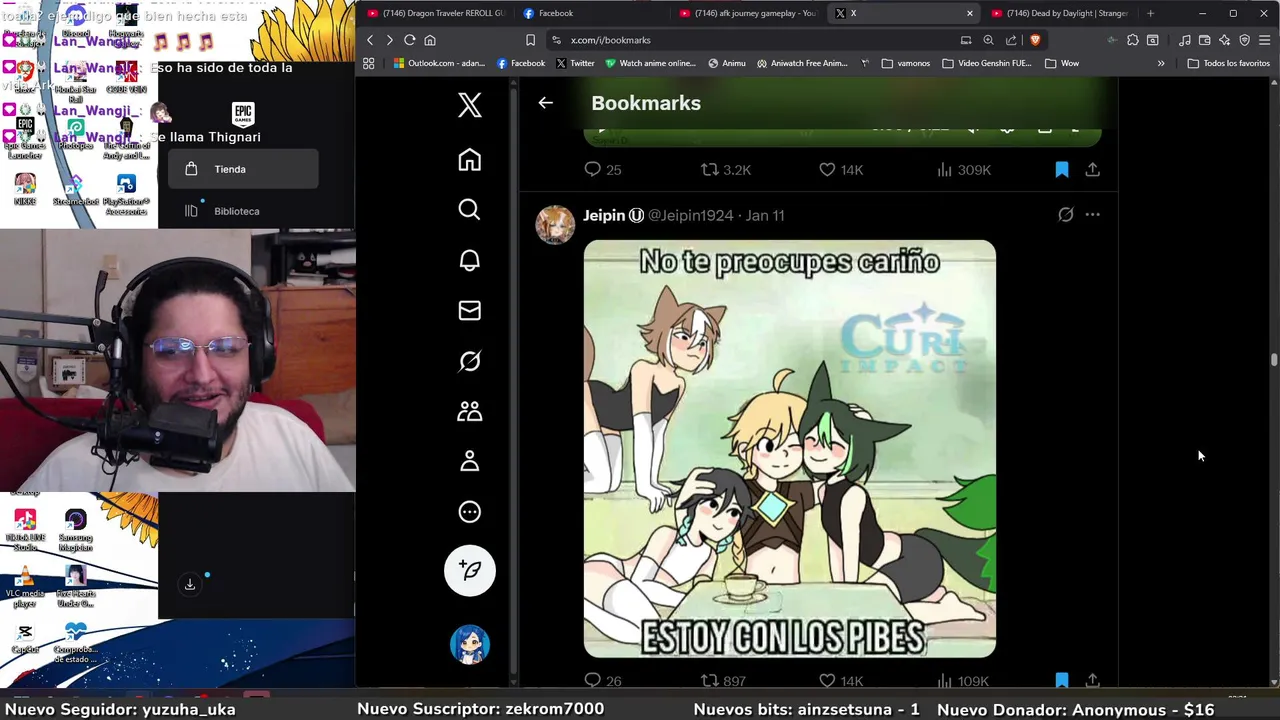Reply to Jeipin post with 26 comments

(x=602, y=680)
